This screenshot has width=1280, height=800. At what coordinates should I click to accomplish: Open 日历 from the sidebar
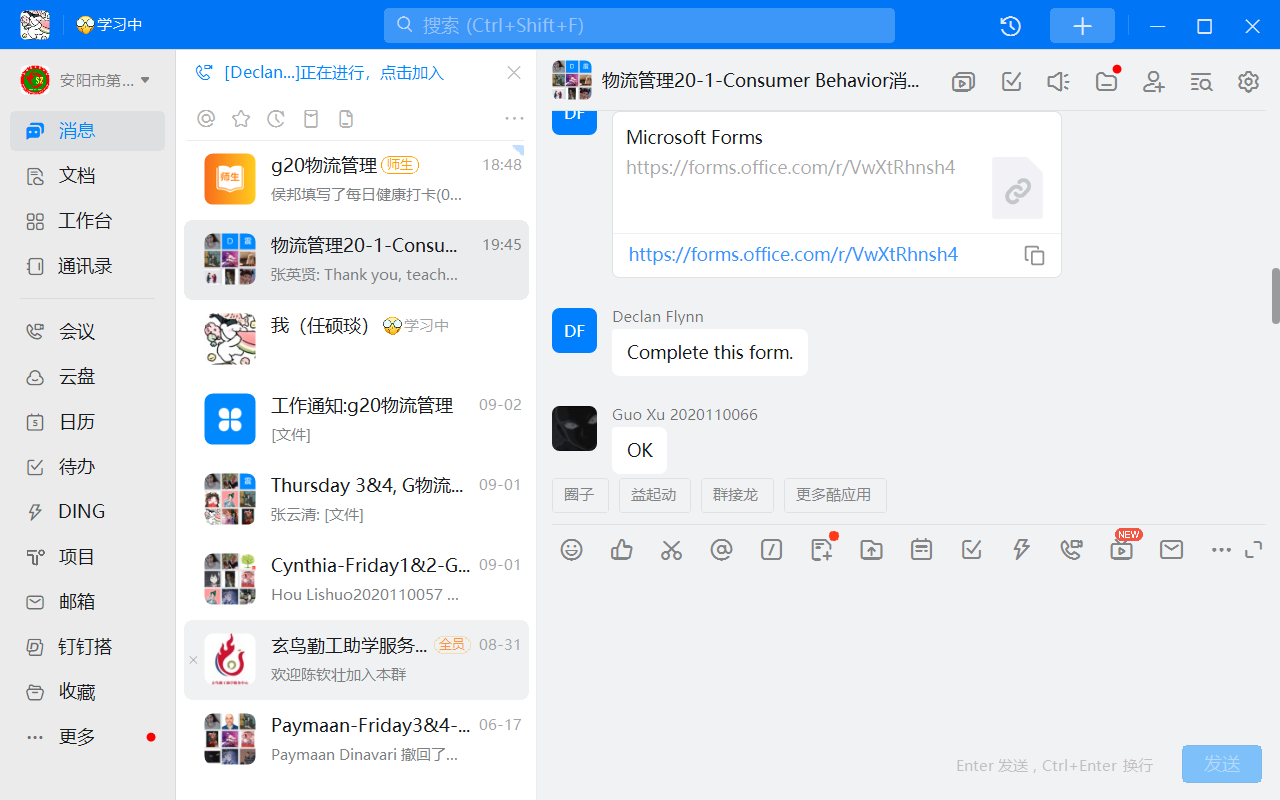coord(77,422)
